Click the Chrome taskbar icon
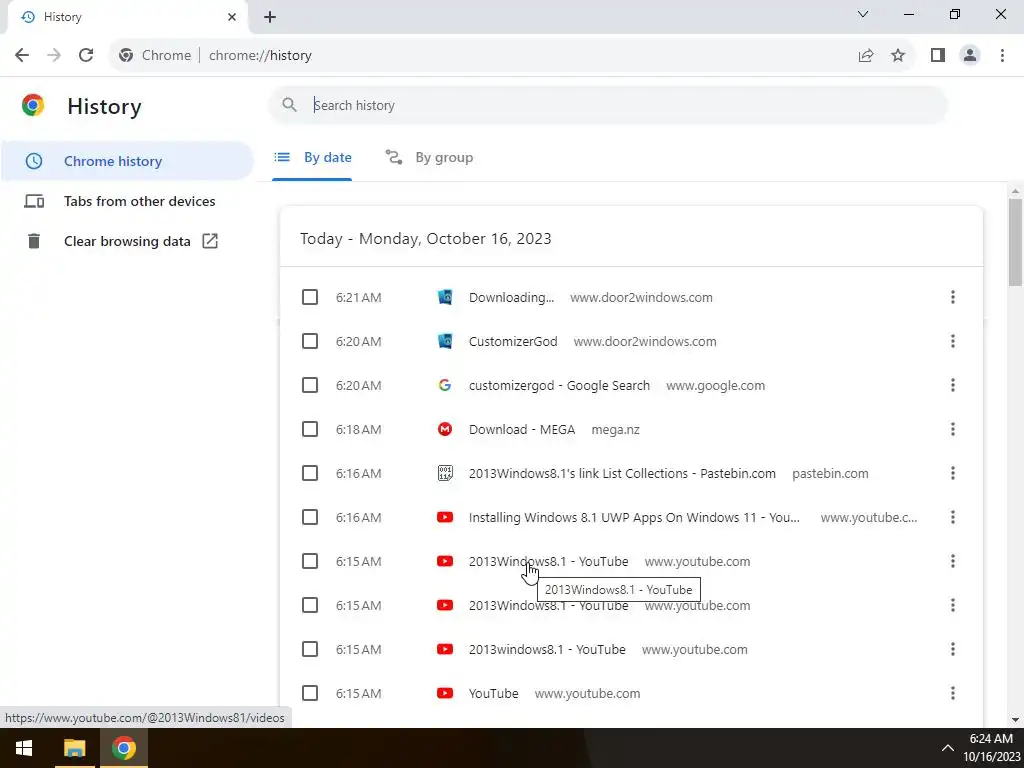Image resolution: width=1024 pixels, height=768 pixels. coord(124,748)
